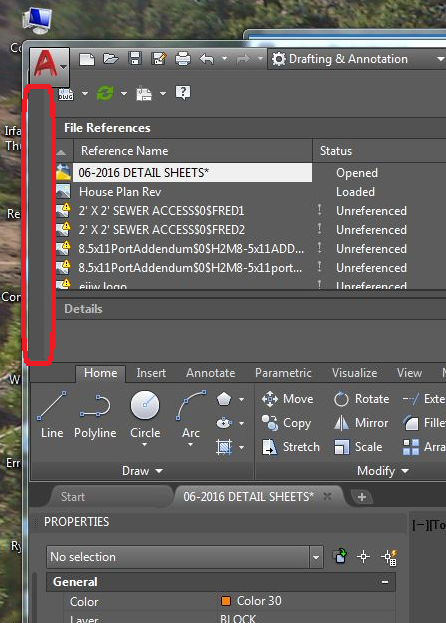Switch to the Visualize ribbon tab
Viewport: 446px width, 623px height.
point(354,373)
